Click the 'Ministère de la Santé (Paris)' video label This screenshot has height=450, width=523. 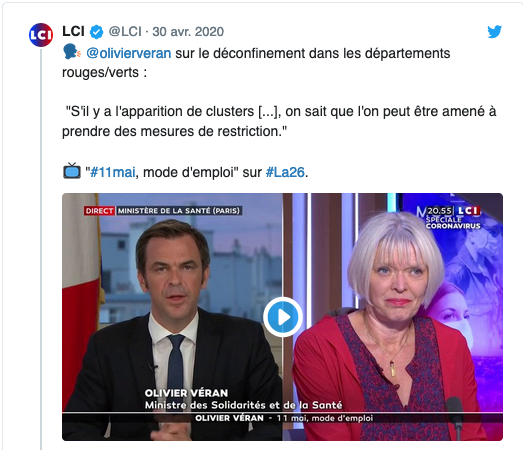(179, 211)
